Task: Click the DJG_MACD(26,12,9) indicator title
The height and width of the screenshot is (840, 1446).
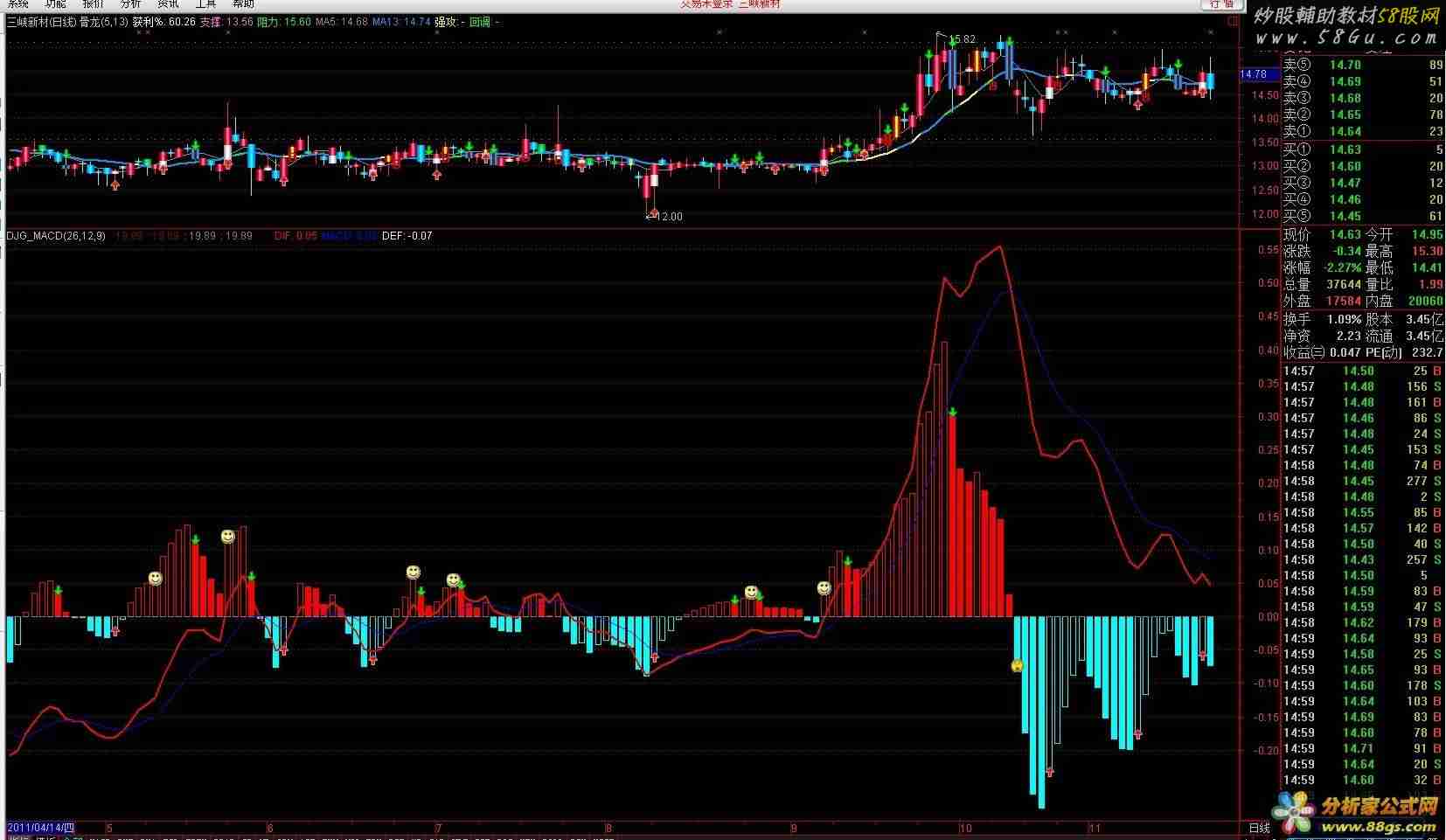Action: [x=56, y=236]
